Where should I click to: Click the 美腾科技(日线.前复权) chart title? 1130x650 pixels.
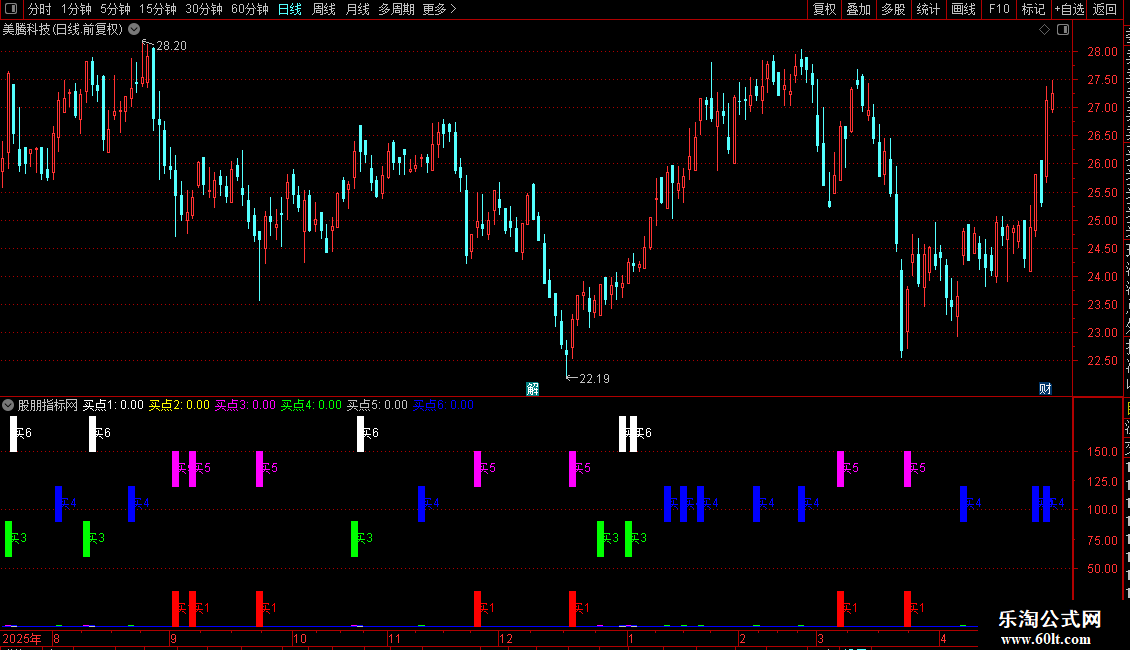click(63, 30)
